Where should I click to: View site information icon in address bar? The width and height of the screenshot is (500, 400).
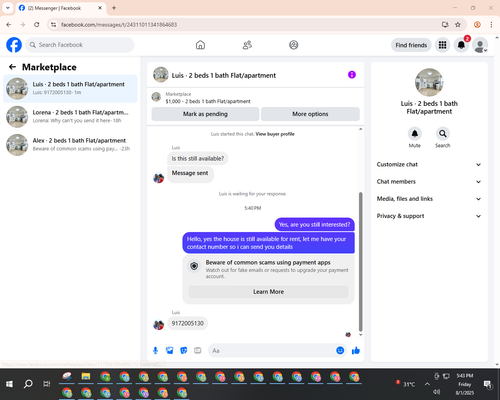coord(53,25)
